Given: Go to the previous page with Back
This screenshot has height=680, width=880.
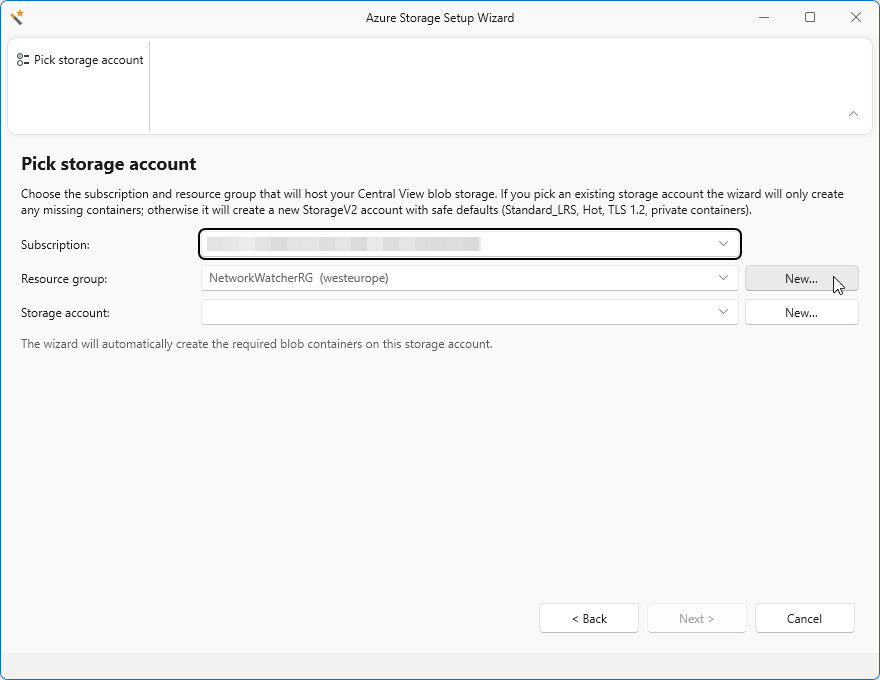Looking at the screenshot, I should pos(589,618).
